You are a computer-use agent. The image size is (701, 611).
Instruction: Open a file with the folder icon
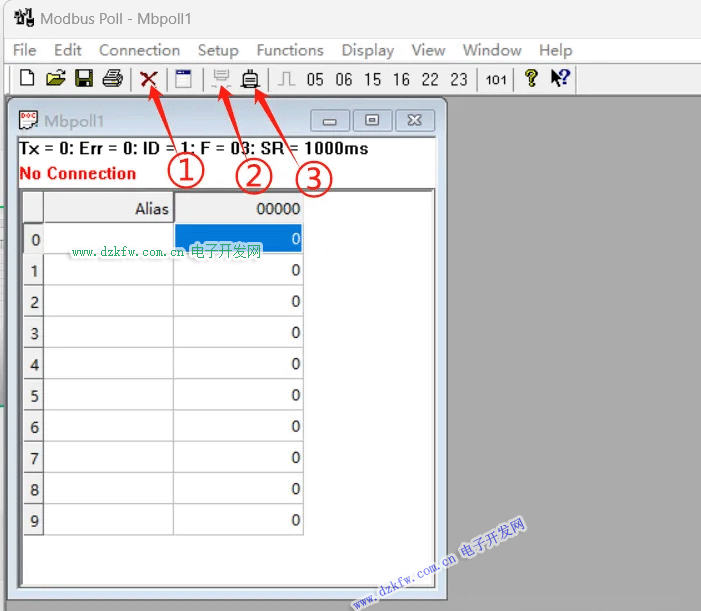56,78
